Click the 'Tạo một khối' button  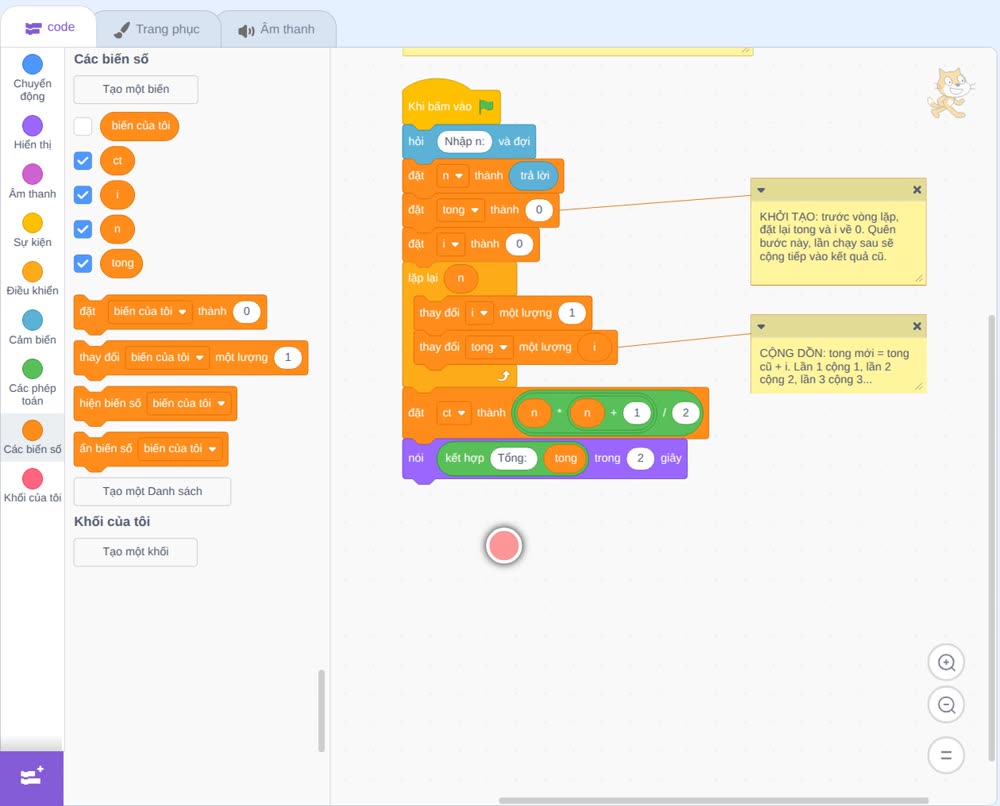click(136, 552)
